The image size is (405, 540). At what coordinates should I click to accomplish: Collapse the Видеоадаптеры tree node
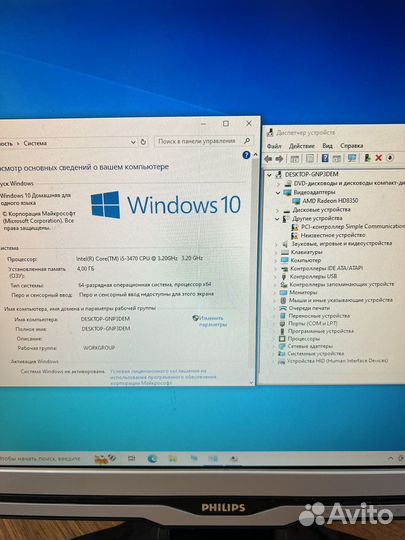278,193
